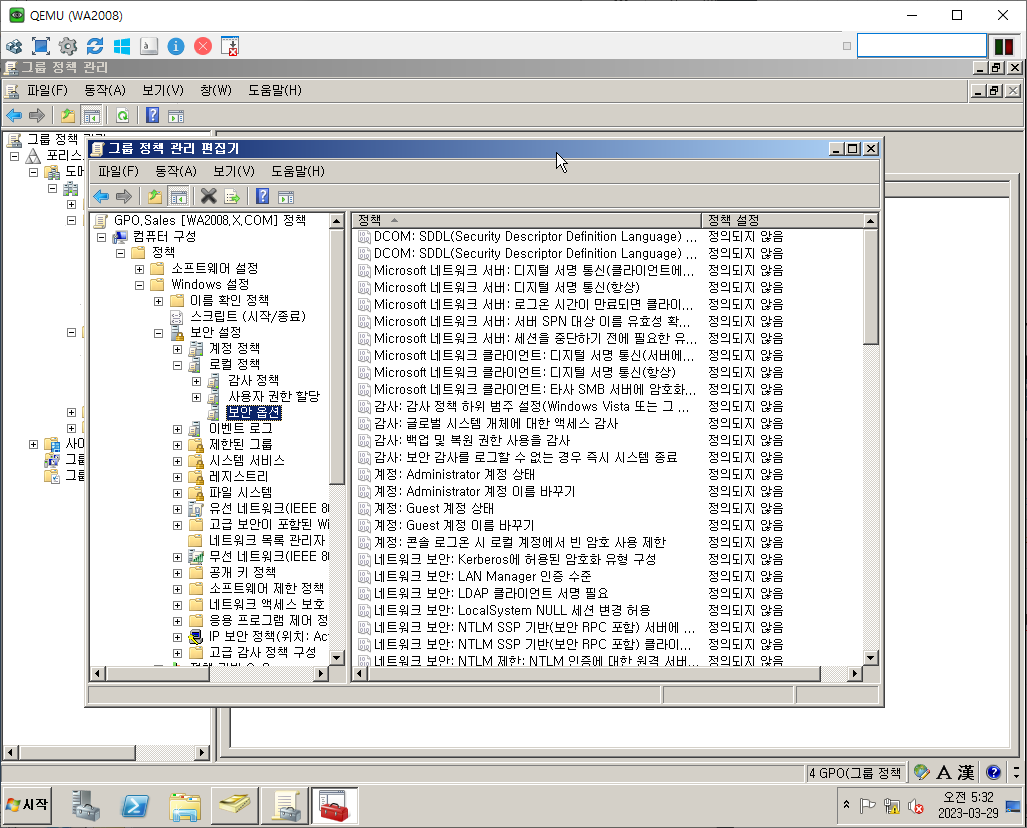Viewport: 1027px width, 828px height.
Task: Click the help icon in the back management toolbar
Action: pyautogui.click(x=153, y=115)
